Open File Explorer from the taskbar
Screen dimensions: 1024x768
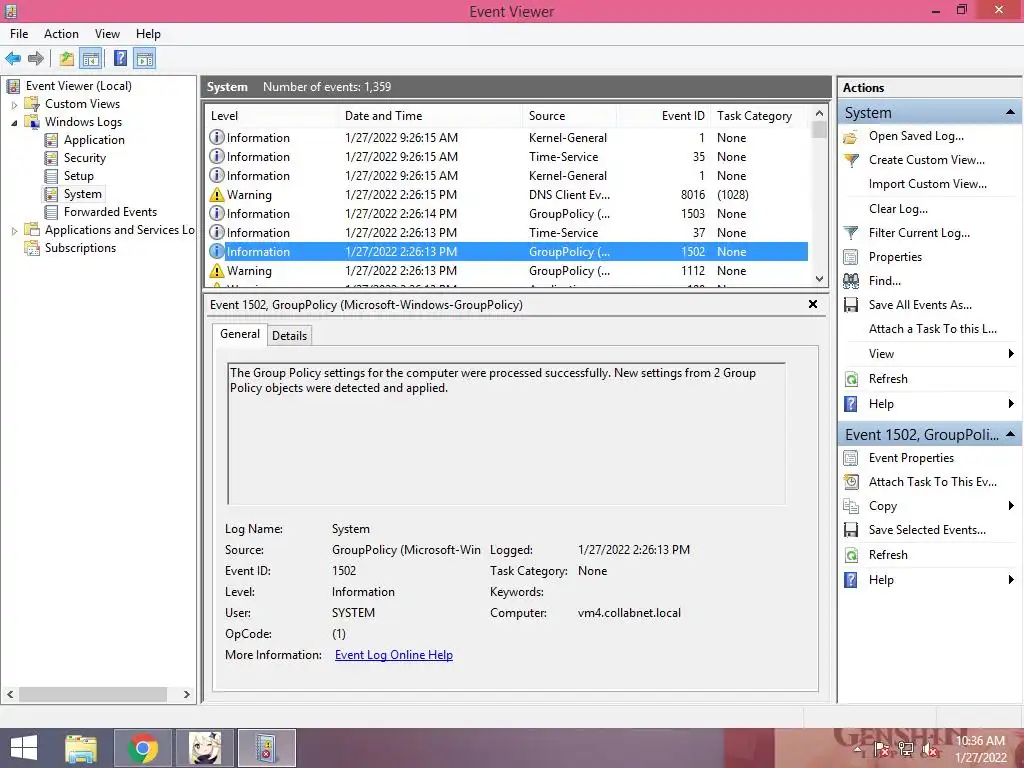tap(81, 748)
